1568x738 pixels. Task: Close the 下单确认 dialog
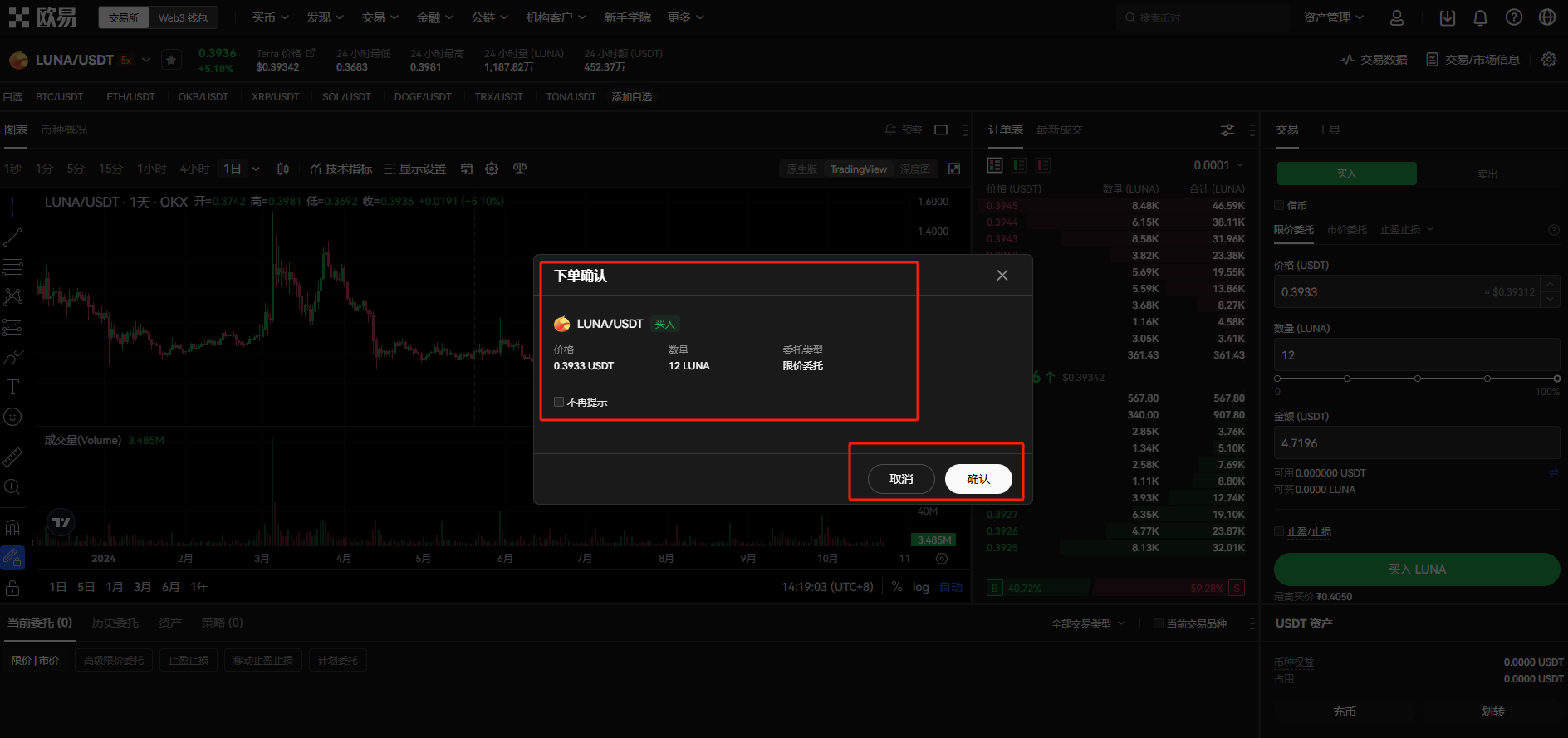(1002, 276)
